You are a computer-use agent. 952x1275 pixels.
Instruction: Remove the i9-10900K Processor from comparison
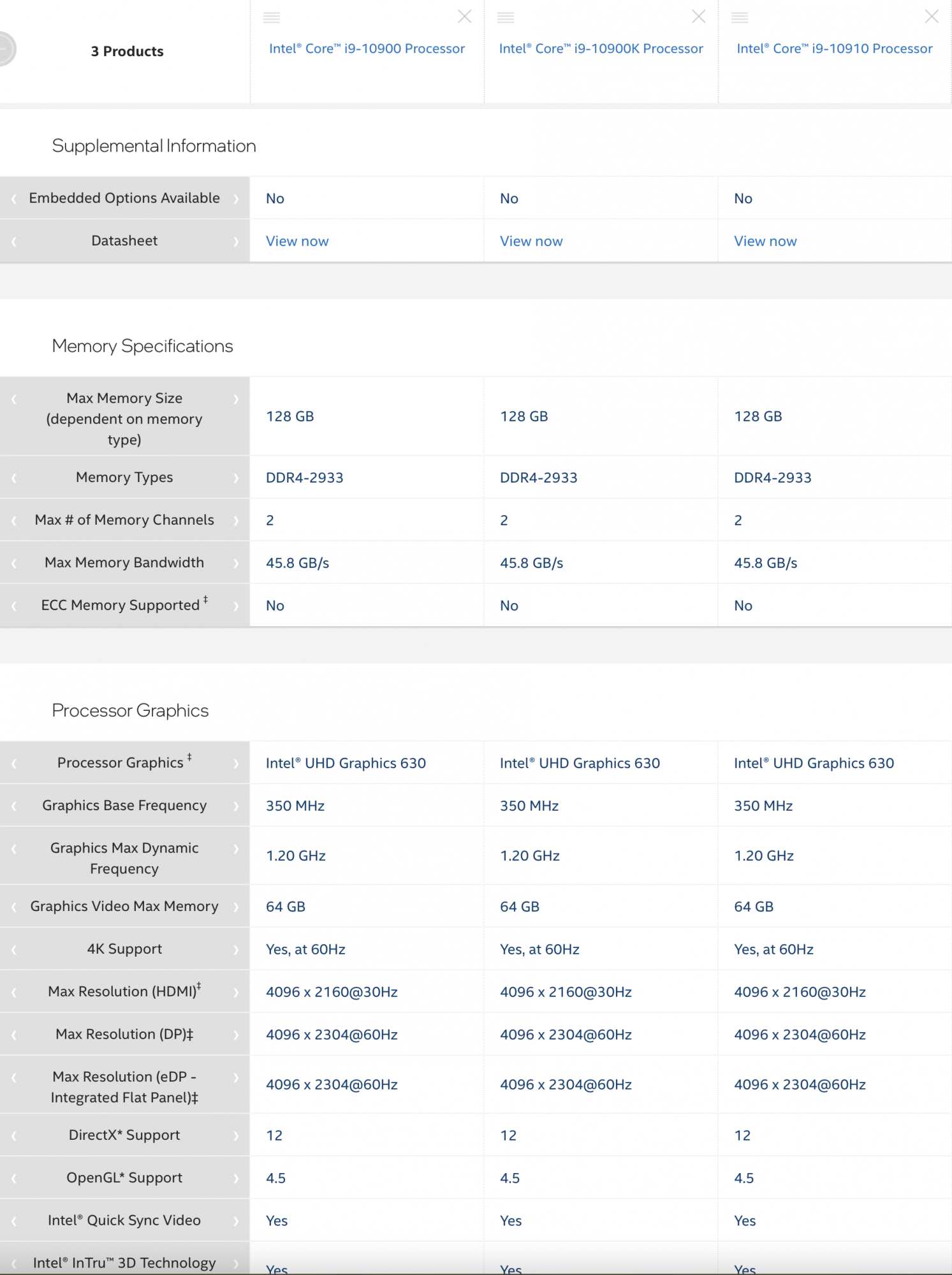click(699, 17)
